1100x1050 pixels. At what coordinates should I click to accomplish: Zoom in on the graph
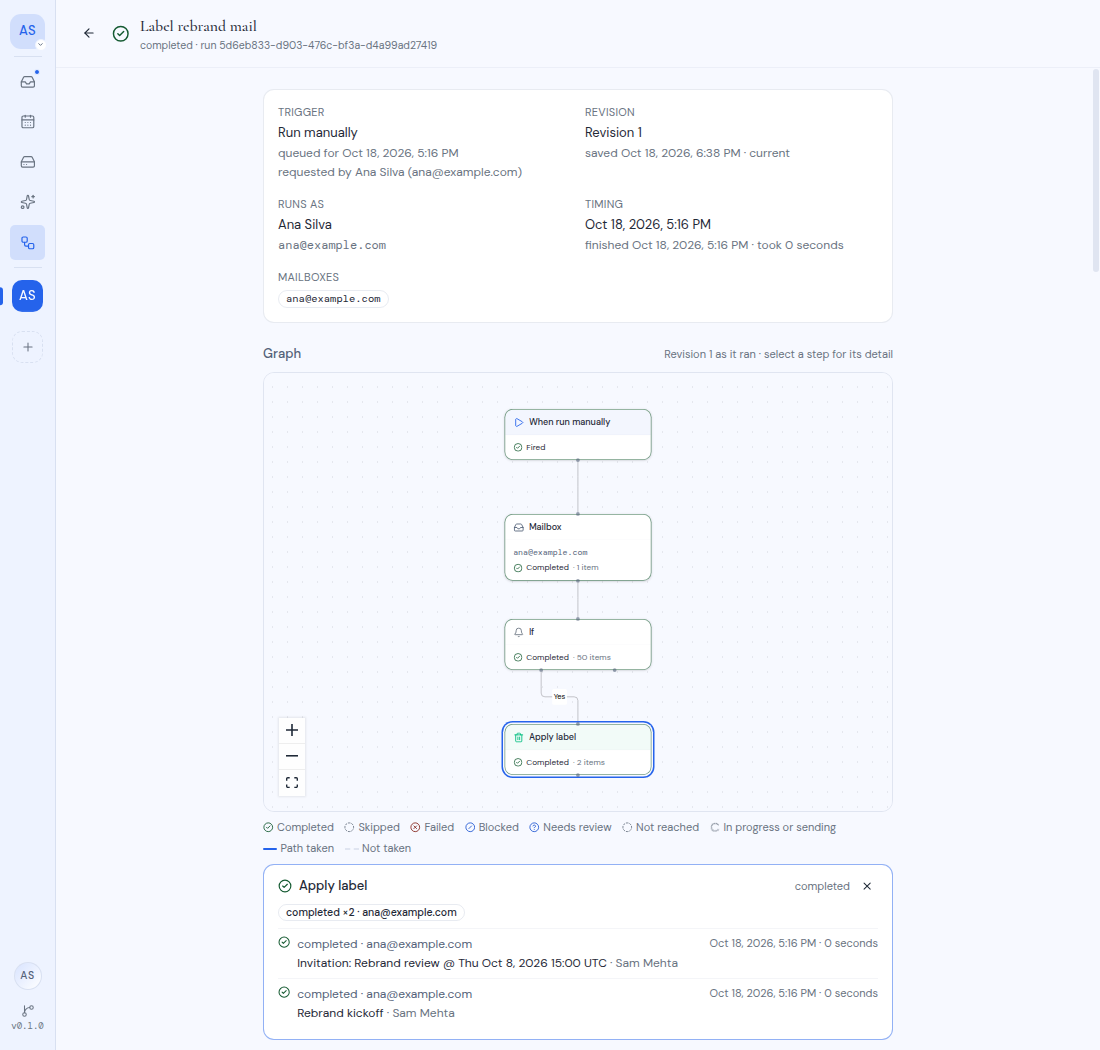pyautogui.click(x=292, y=730)
